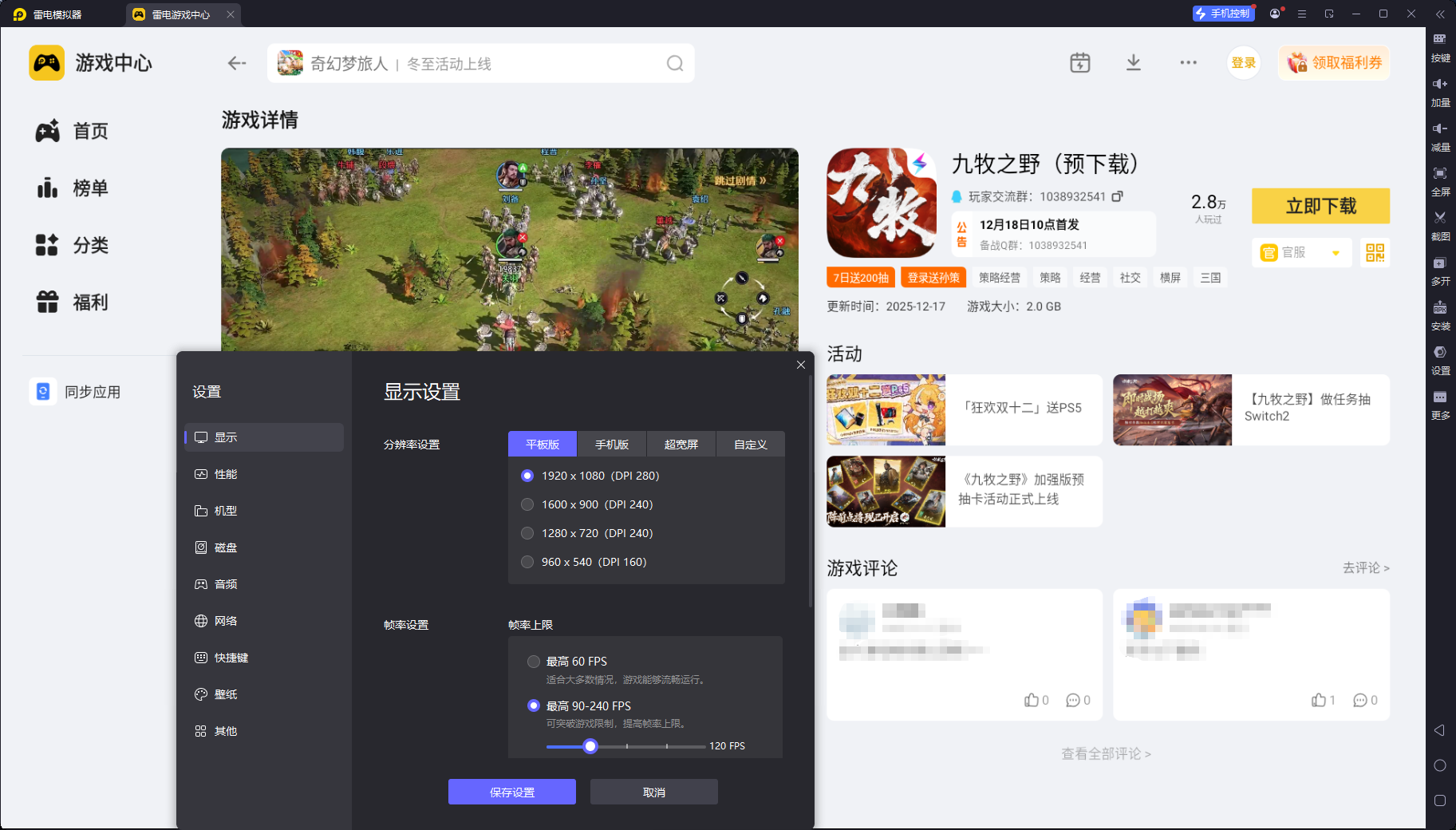The width and height of the screenshot is (1456, 830).
Task: Open emulator 设置 from right toolbar
Action: point(1440,359)
